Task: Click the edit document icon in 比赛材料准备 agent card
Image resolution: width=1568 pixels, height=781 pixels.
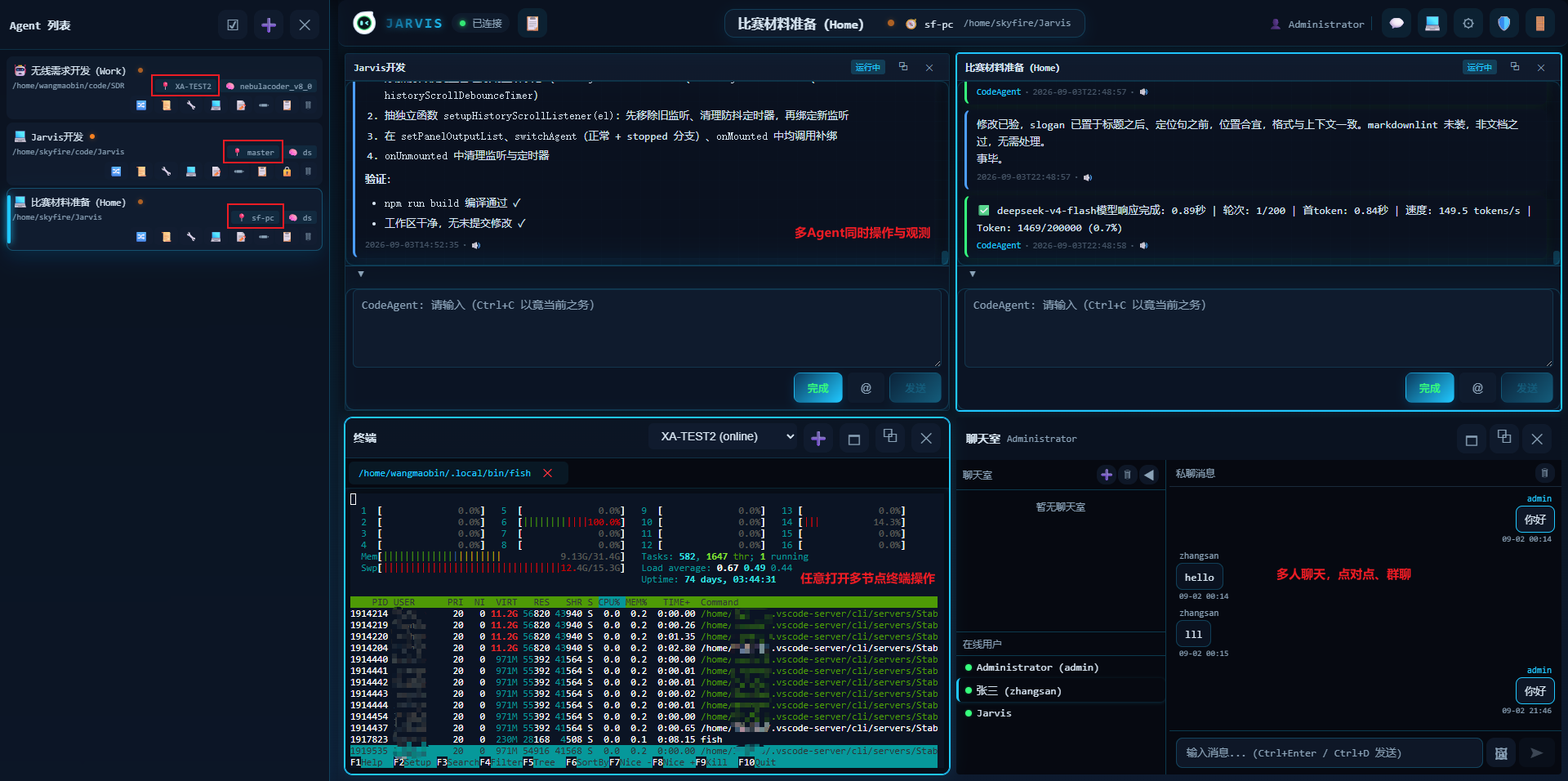Action: (240, 237)
